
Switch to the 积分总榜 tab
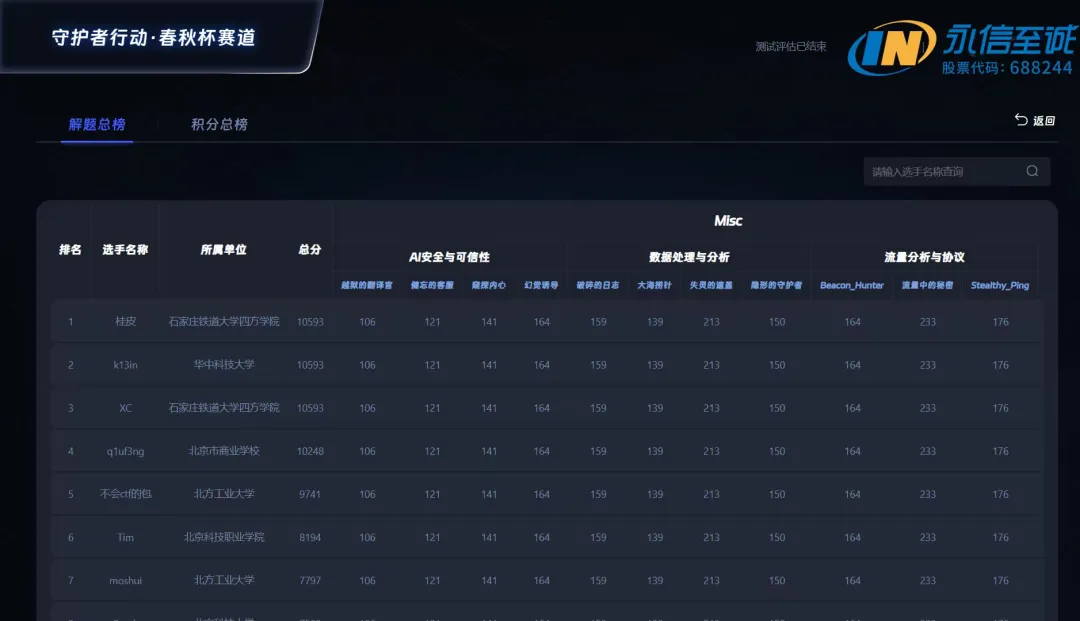pyautogui.click(x=219, y=125)
